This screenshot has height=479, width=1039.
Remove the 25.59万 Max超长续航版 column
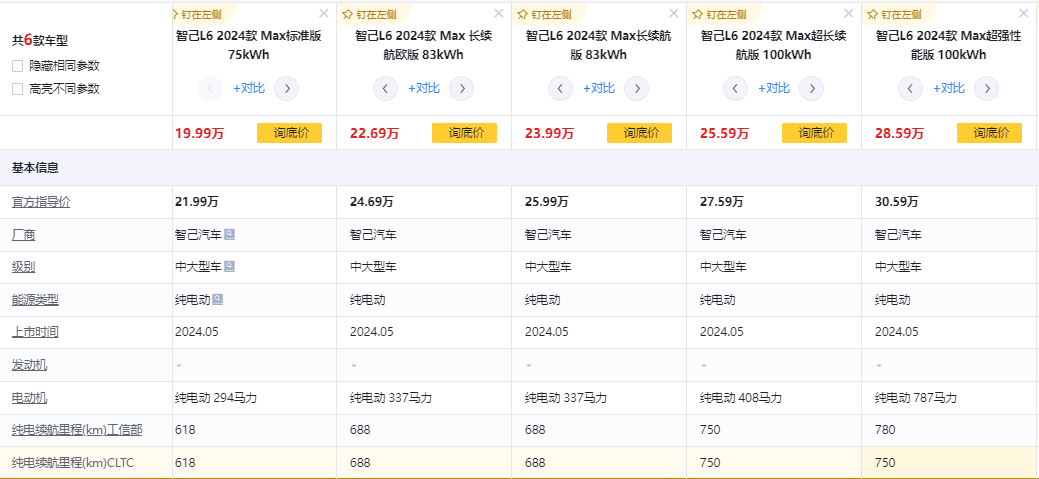coord(849,14)
